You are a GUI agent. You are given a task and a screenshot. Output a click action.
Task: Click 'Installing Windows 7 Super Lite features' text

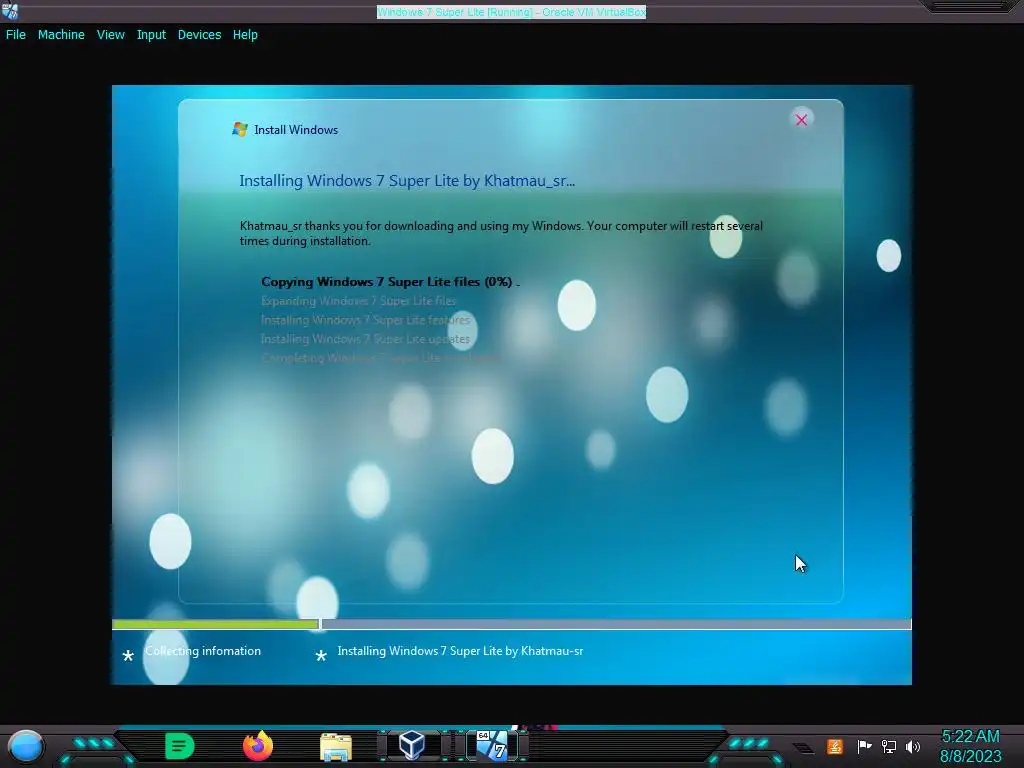tap(366, 320)
